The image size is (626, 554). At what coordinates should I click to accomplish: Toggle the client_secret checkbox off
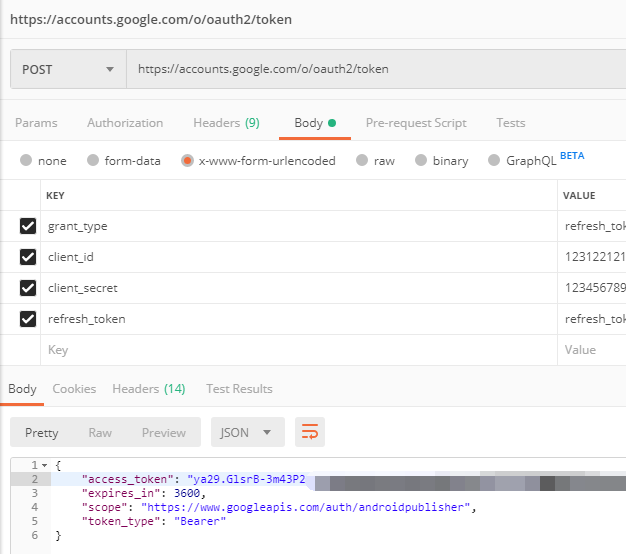pos(28,288)
